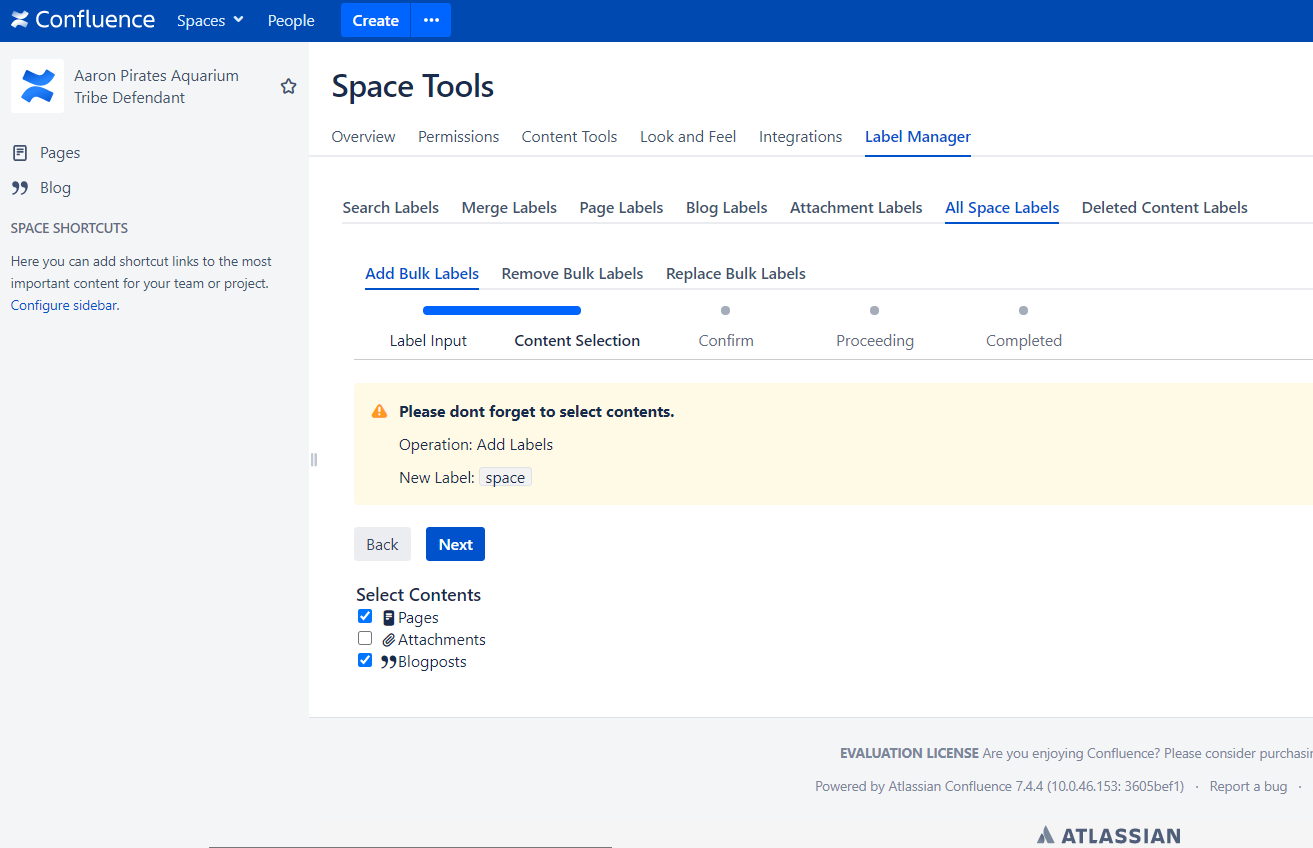Click the Completed step dot
The height and width of the screenshot is (848, 1313).
[x=1023, y=311]
